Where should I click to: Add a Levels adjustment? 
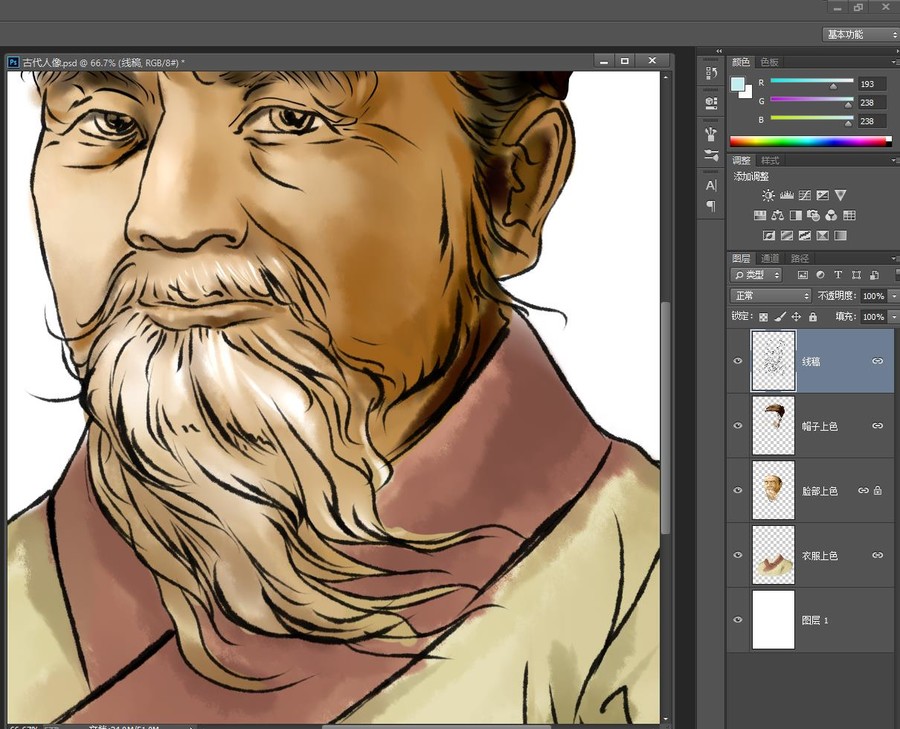point(786,195)
